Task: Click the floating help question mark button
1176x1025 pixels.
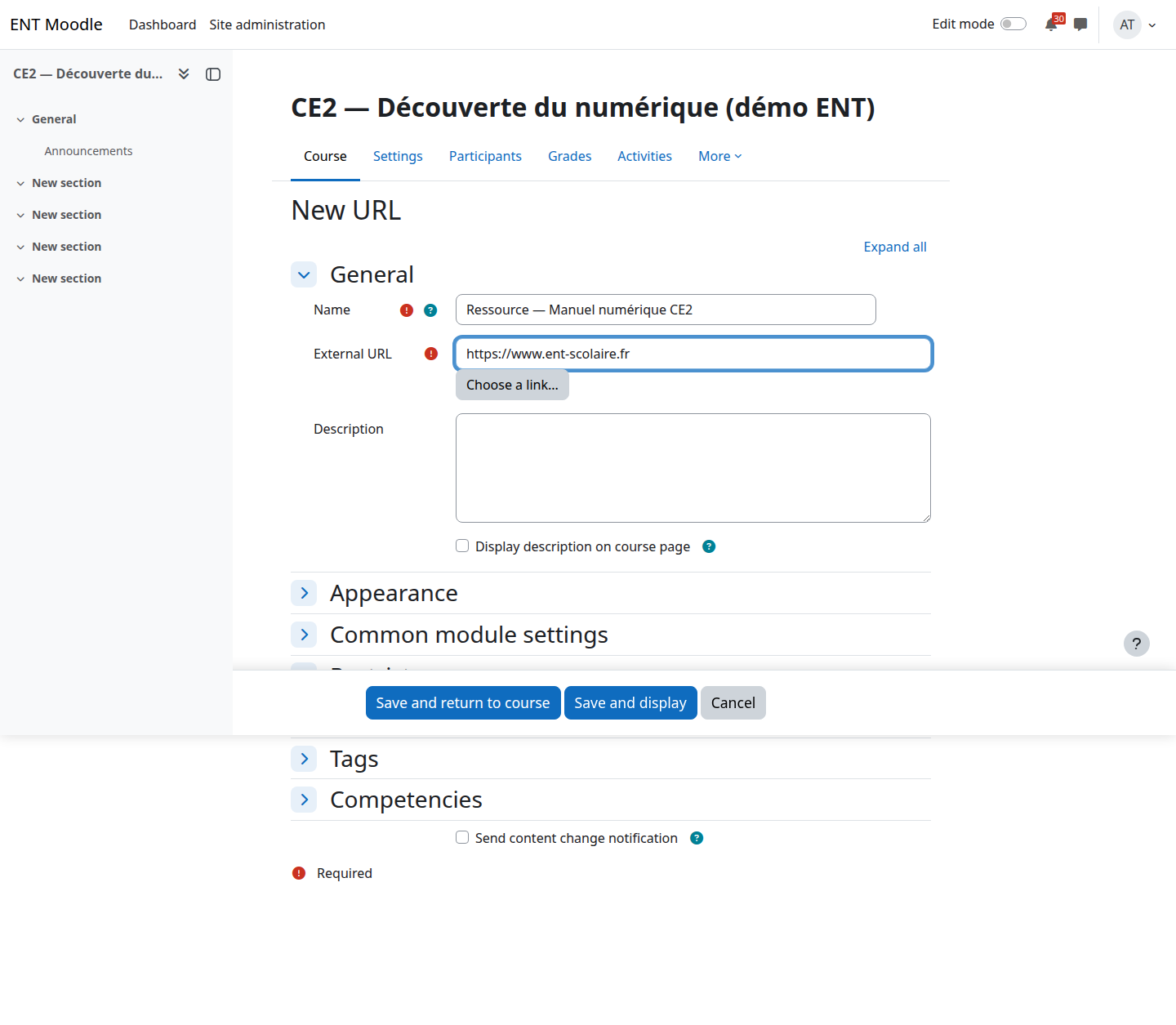Action: pyautogui.click(x=1137, y=644)
